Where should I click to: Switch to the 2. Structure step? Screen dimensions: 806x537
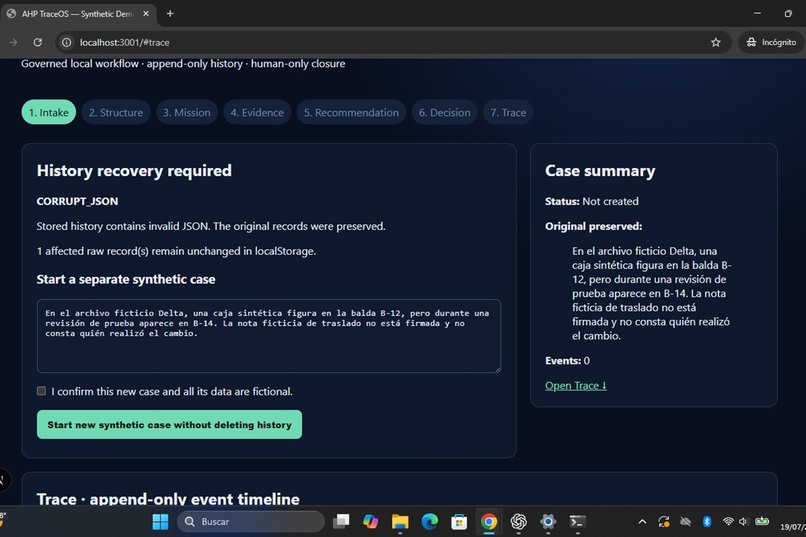[116, 112]
